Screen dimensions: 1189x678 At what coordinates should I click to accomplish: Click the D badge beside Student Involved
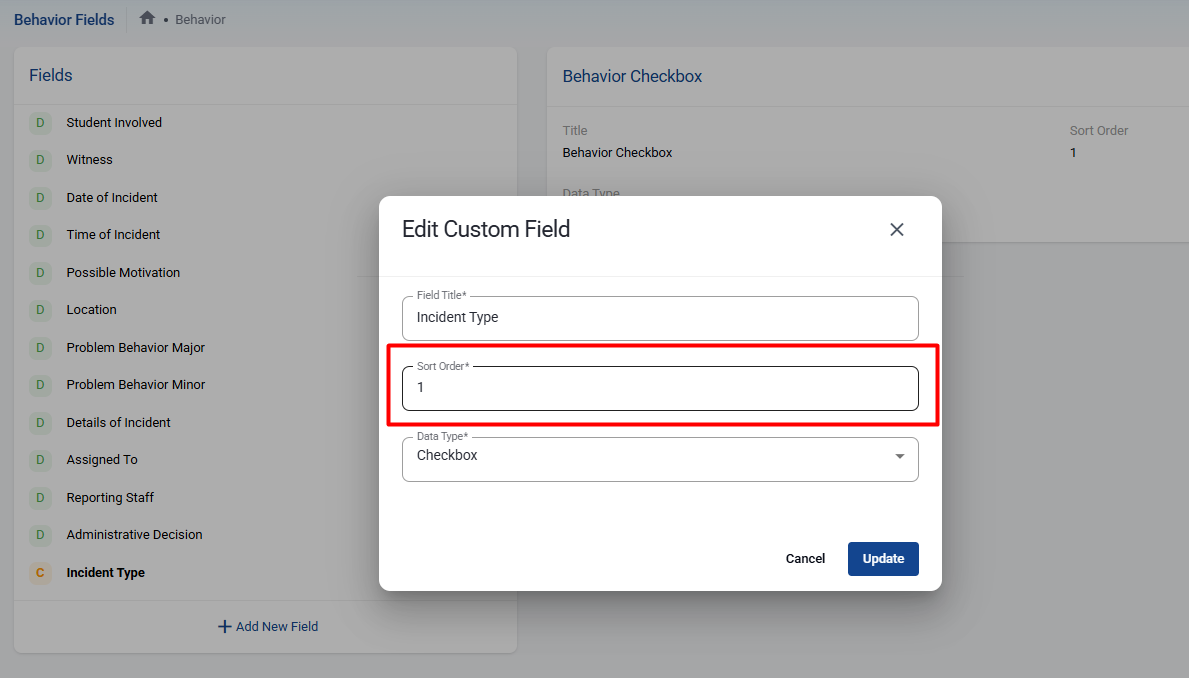tap(40, 123)
